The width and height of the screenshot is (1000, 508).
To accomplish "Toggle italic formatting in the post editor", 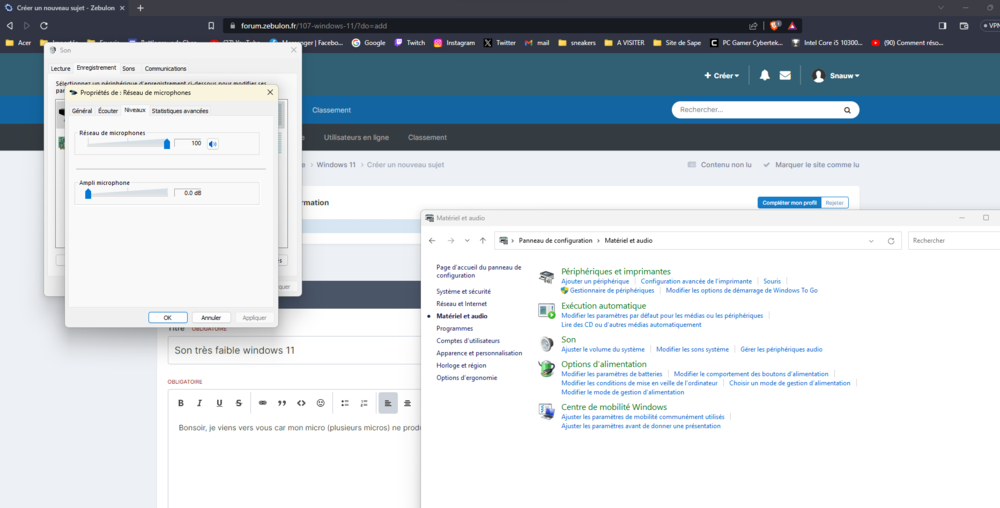I will (200, 403).
